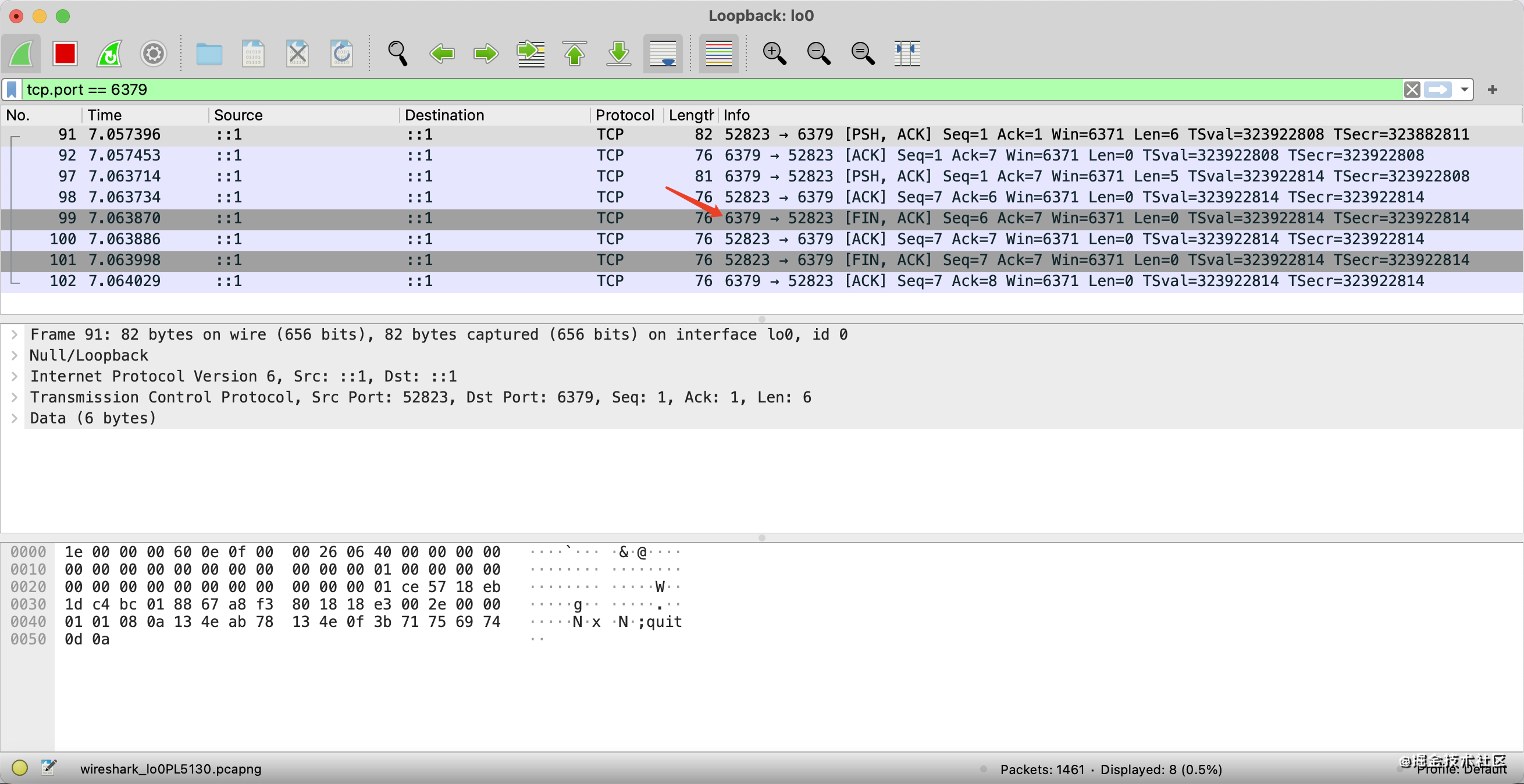
Task: Open the display filter history dropdown
Action: 1464,90
